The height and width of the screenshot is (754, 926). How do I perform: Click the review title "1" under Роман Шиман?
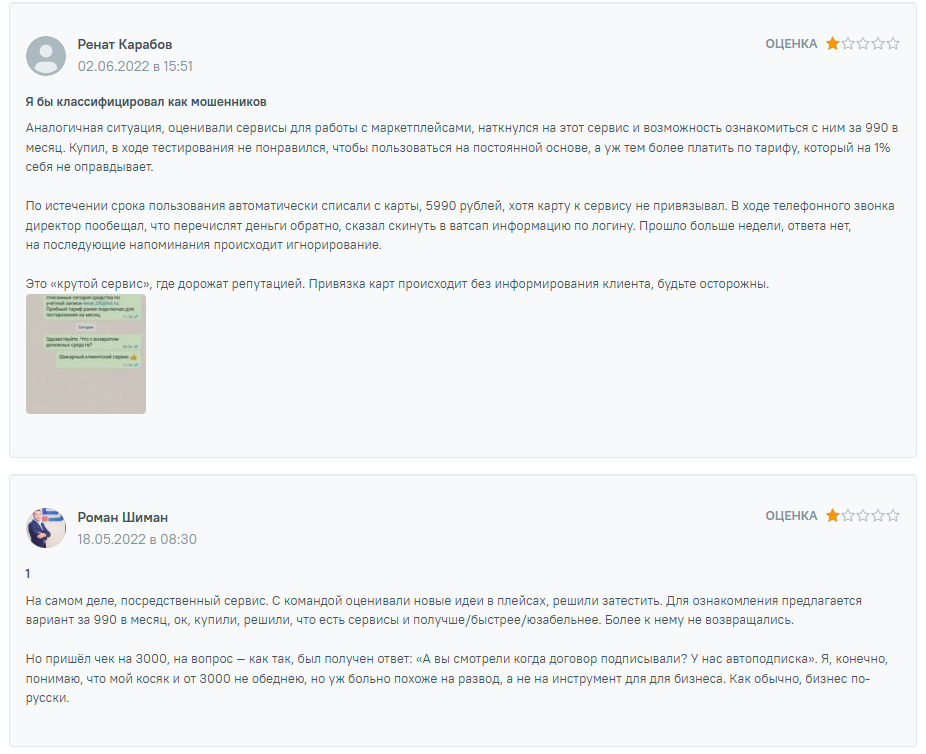(28, 574)
